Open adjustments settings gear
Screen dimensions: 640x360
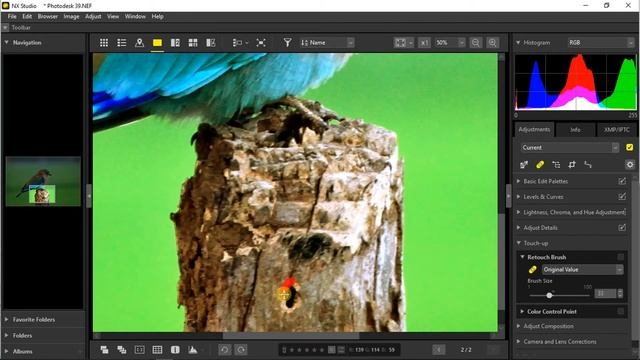pyautogui.click(x=630, y=164)
